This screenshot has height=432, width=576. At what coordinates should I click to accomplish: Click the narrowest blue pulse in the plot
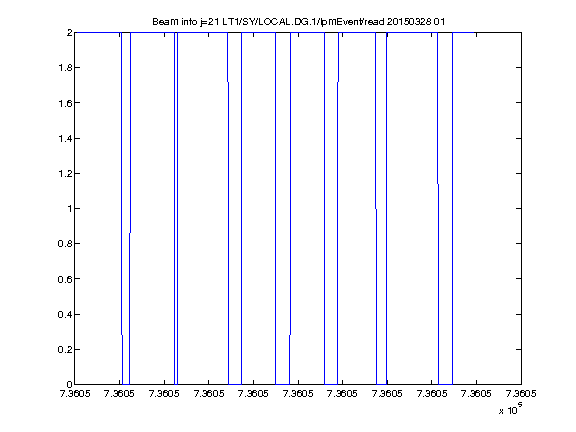(176, 208)
